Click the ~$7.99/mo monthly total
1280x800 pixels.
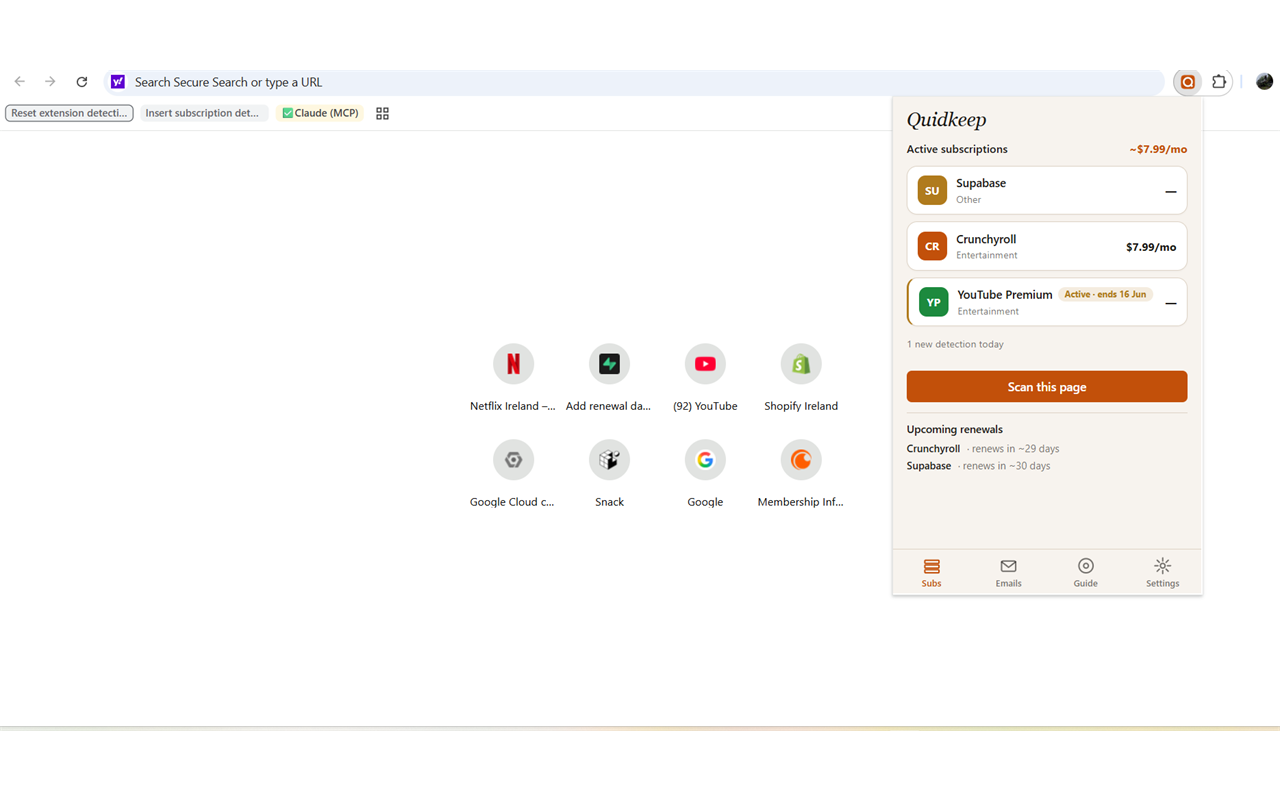(1158, 149)
